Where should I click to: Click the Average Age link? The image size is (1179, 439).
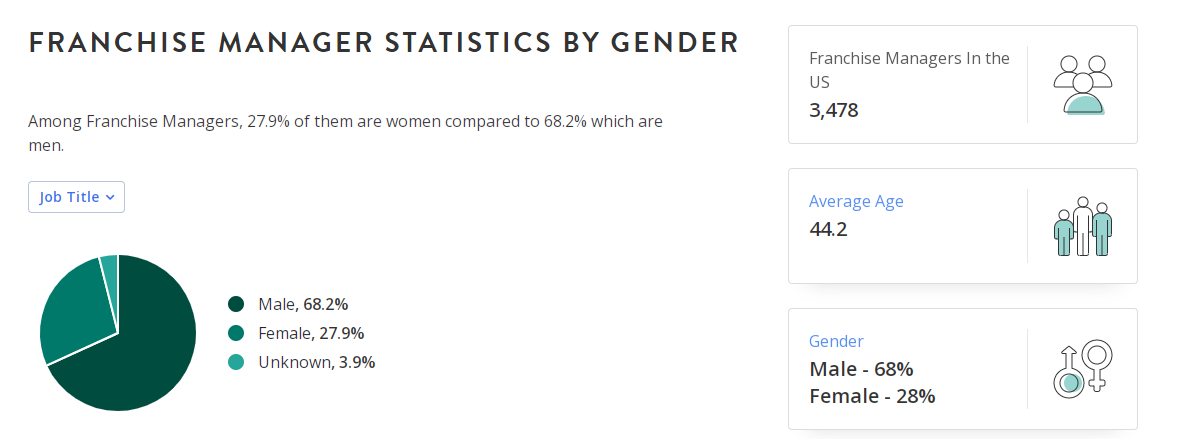(856, 201)
